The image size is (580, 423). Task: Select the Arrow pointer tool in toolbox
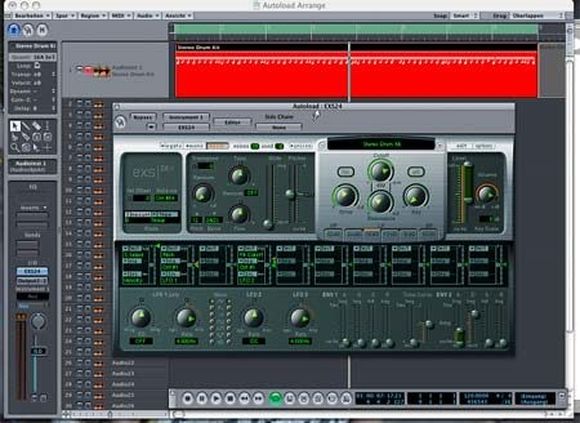click(14, 126)
